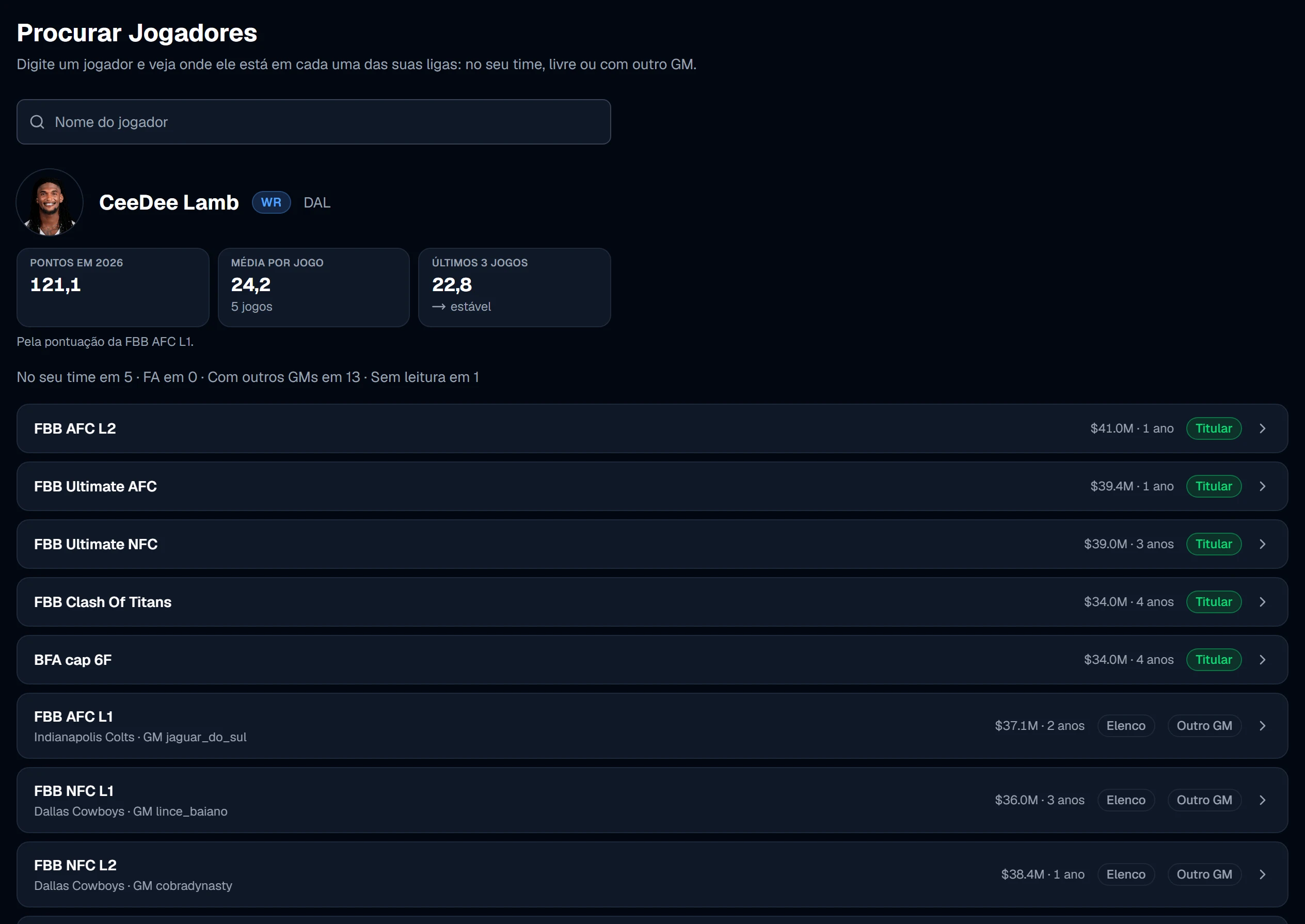Screen dimensions: 1305x924
Task: Select Indianapolis Colts · GM jaguar_do_sul text
Action: pyautogui.click(x=140, y=737)
